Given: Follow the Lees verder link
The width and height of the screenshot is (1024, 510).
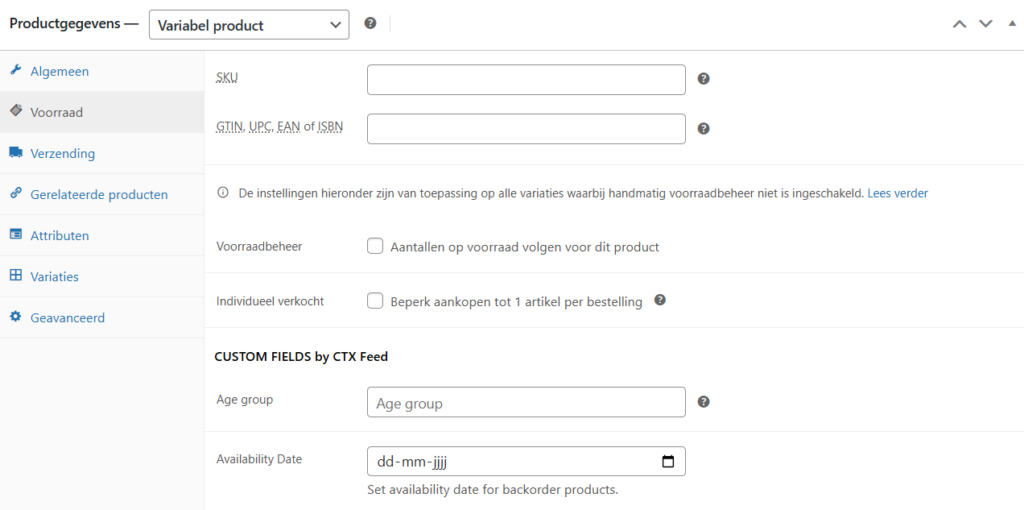Looking at the screenshot, I should [897, 193].
